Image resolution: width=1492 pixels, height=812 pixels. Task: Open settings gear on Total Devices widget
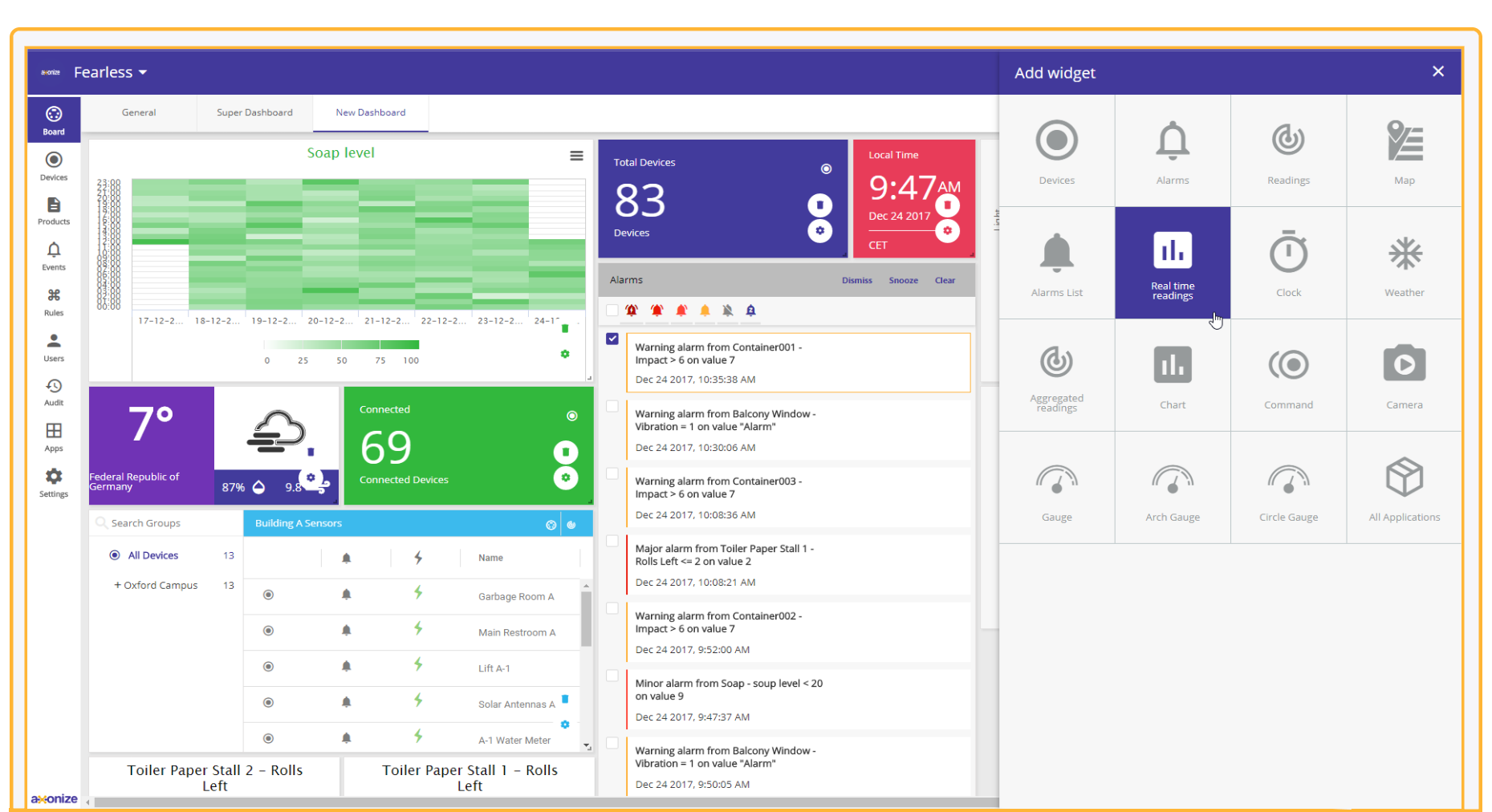click(x=819, y=231)
